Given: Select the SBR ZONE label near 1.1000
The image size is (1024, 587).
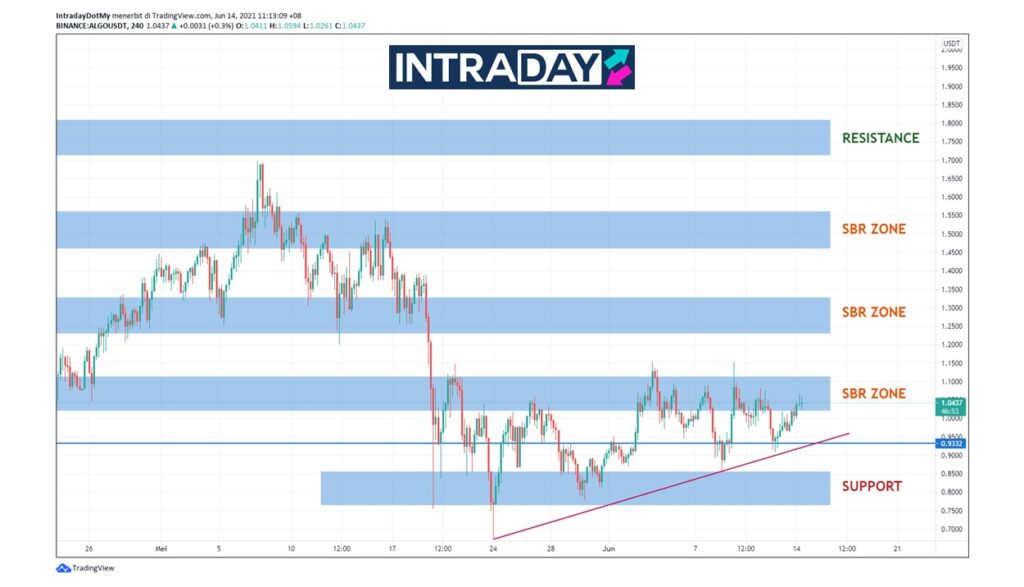Looking at the screenshot, I should tap(873, 394).
